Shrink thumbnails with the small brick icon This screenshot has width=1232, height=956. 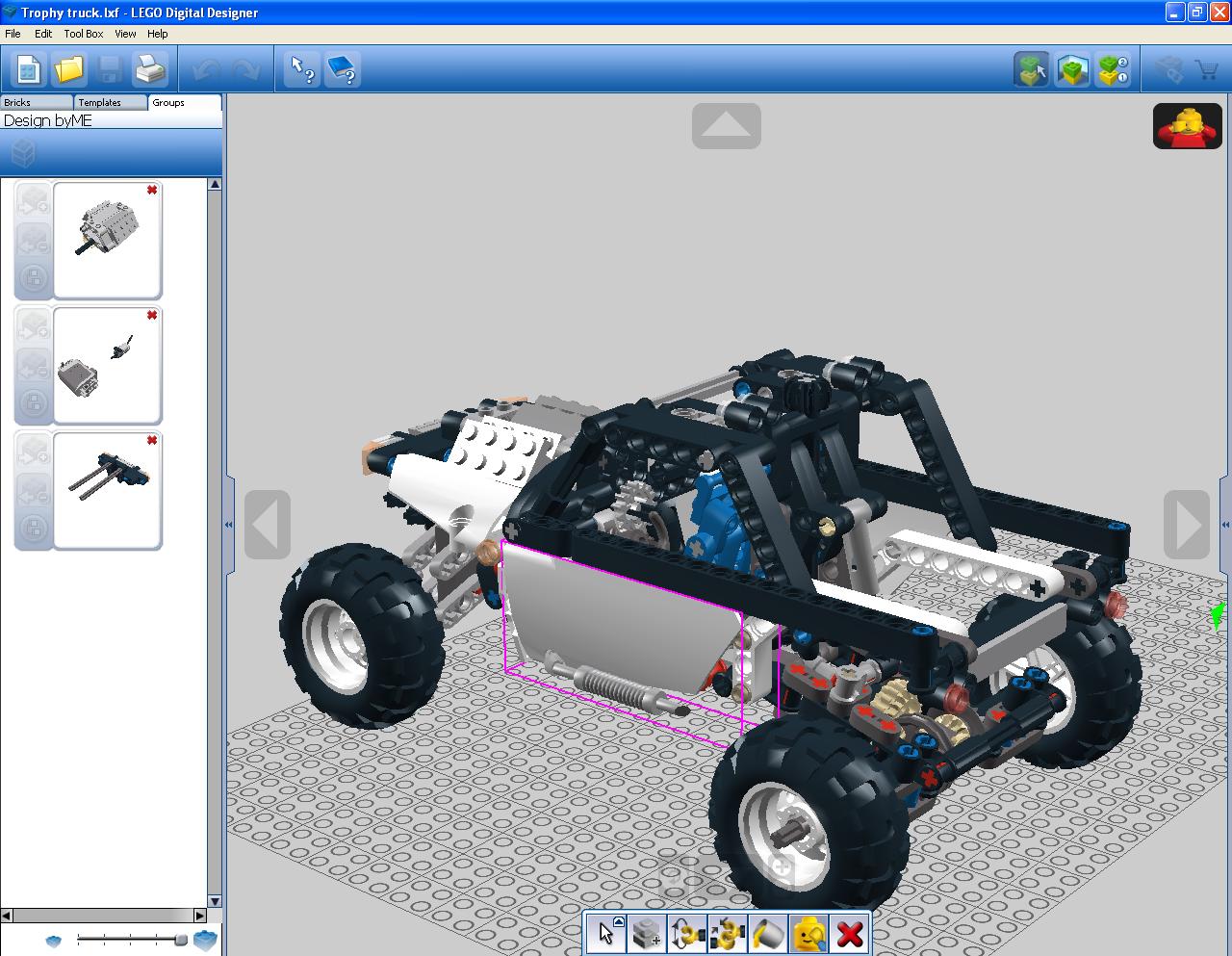54,941
